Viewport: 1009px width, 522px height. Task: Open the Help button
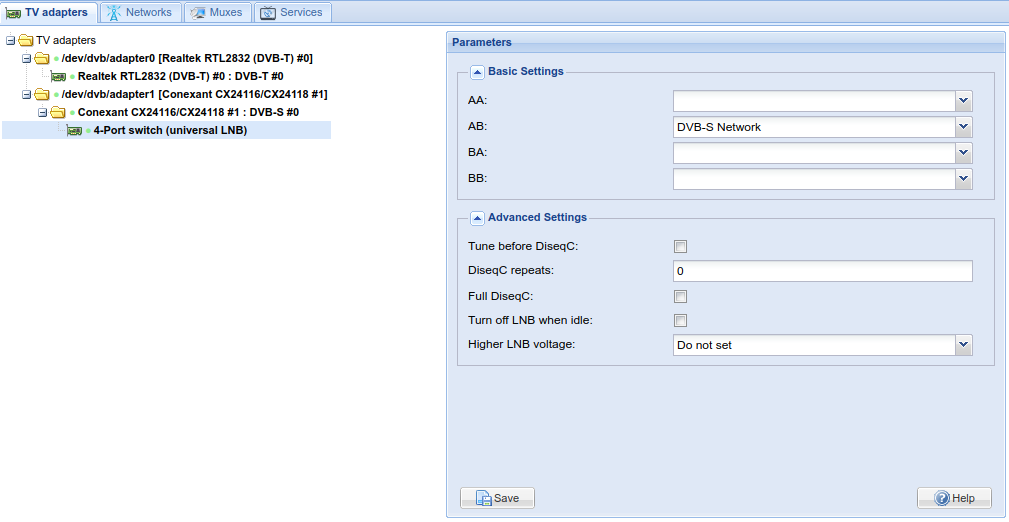(954, 498)
